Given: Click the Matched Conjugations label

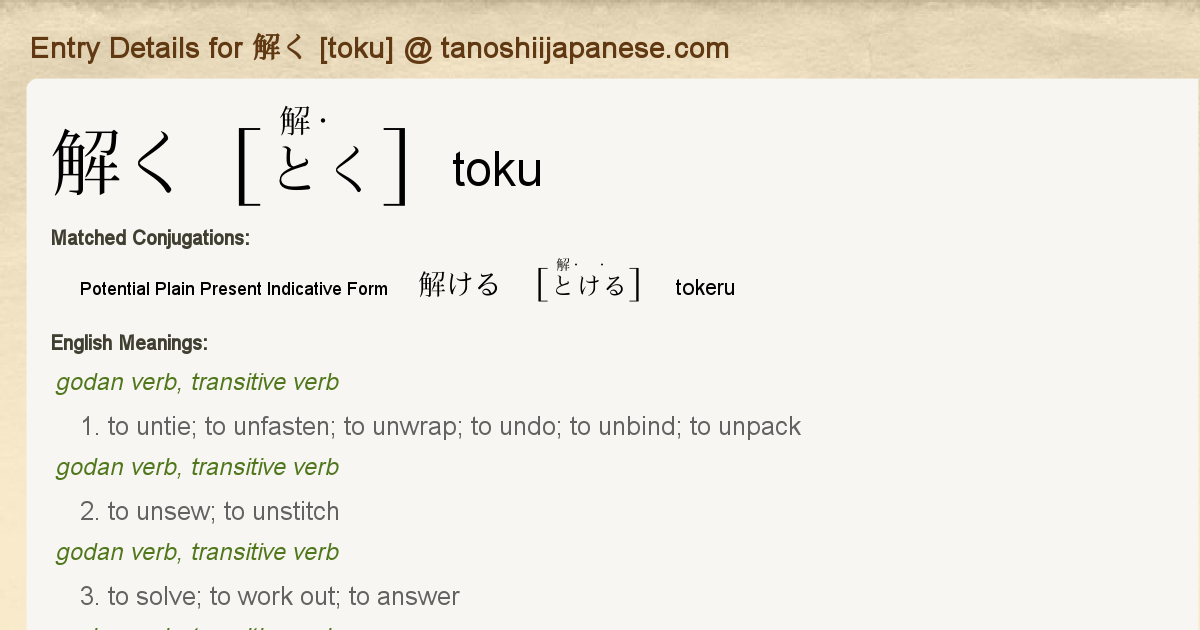Looking at the screenshot, I should (x=150, y=238).
